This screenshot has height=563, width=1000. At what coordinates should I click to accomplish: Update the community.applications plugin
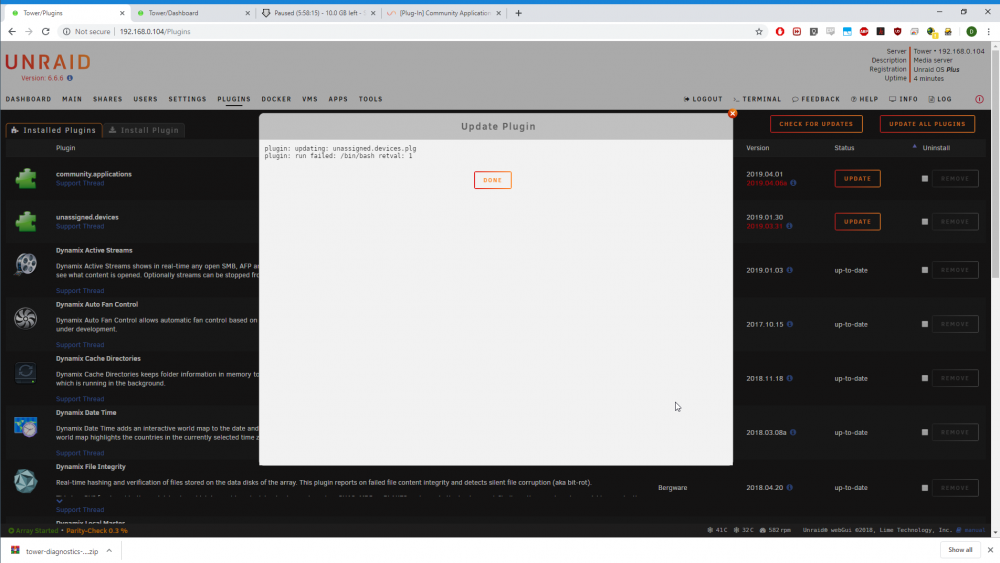[x=857, y=179]
